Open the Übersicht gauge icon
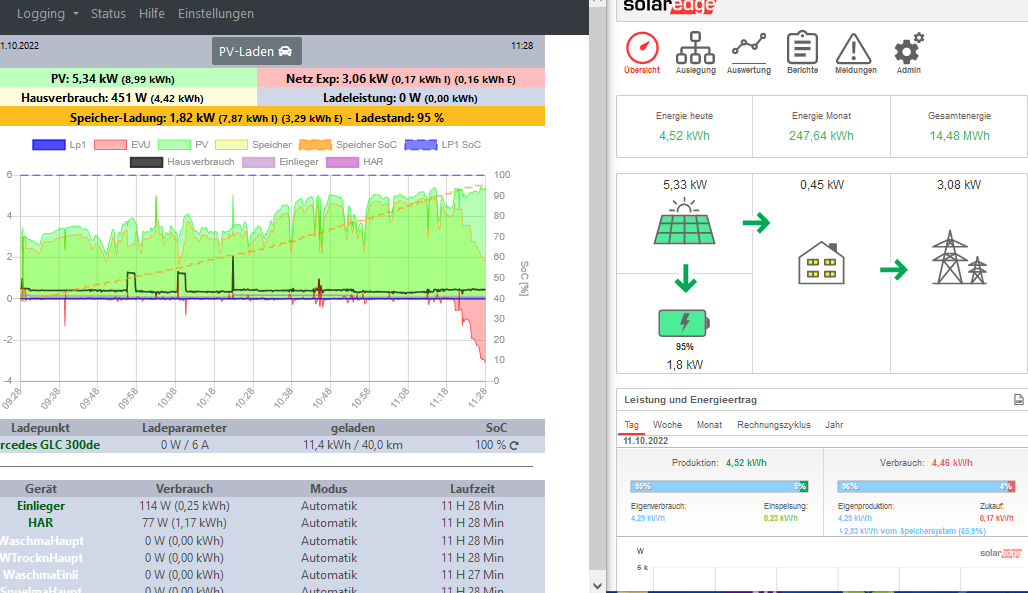This screenshot has width=1028, height=593. click(641, 48)
